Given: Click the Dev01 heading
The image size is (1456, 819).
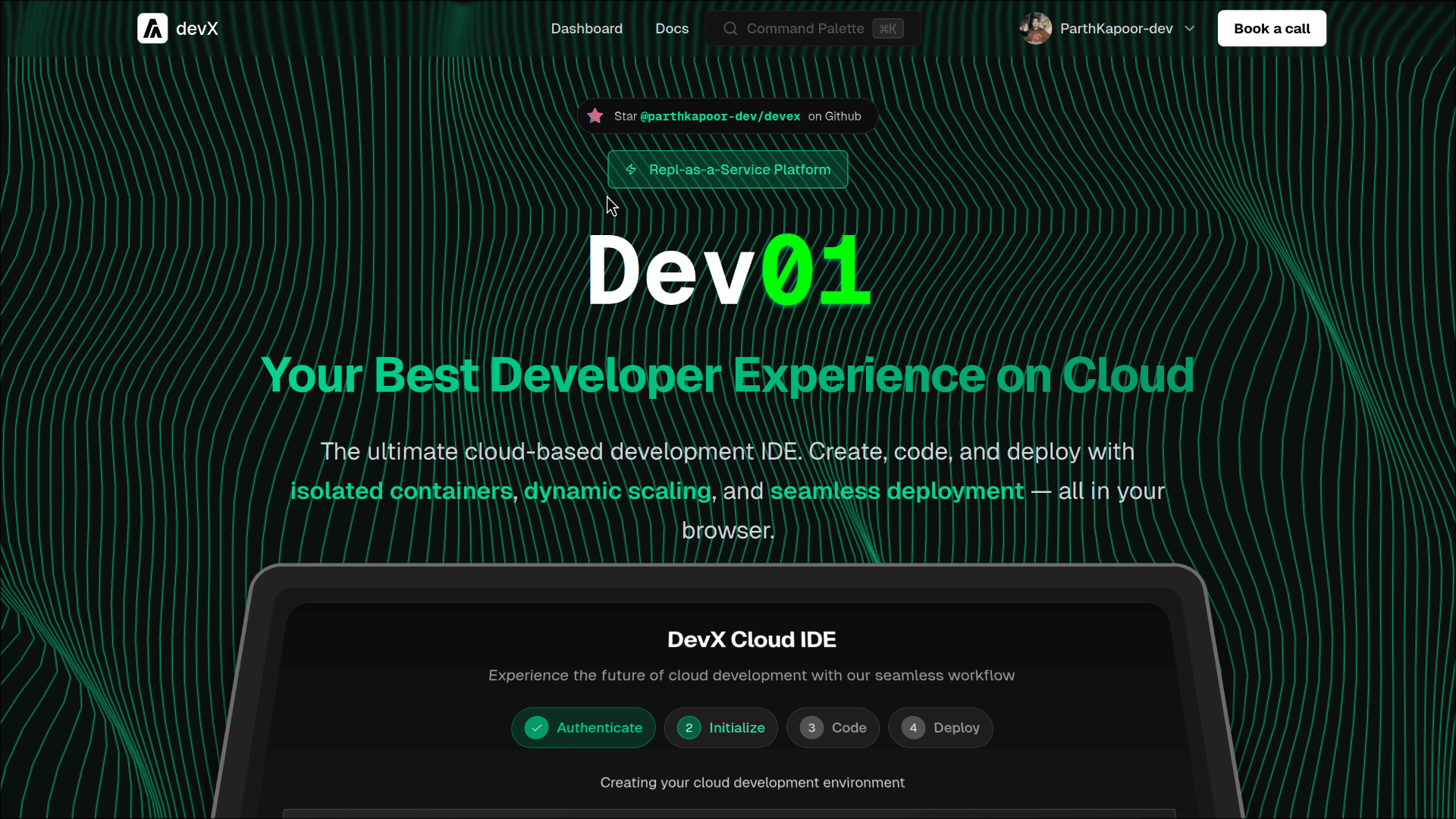Looking at the screenshot, I should point(729,271).
